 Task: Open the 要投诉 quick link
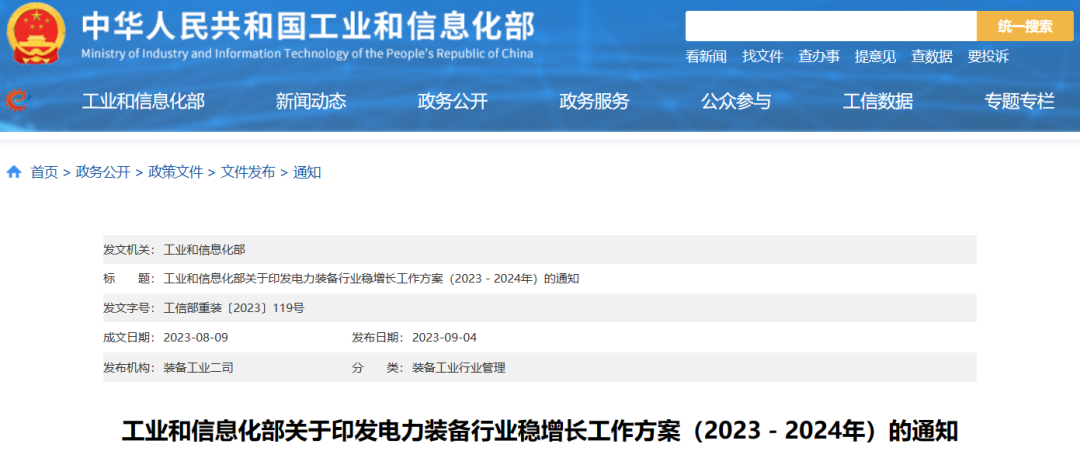[988, 57]
